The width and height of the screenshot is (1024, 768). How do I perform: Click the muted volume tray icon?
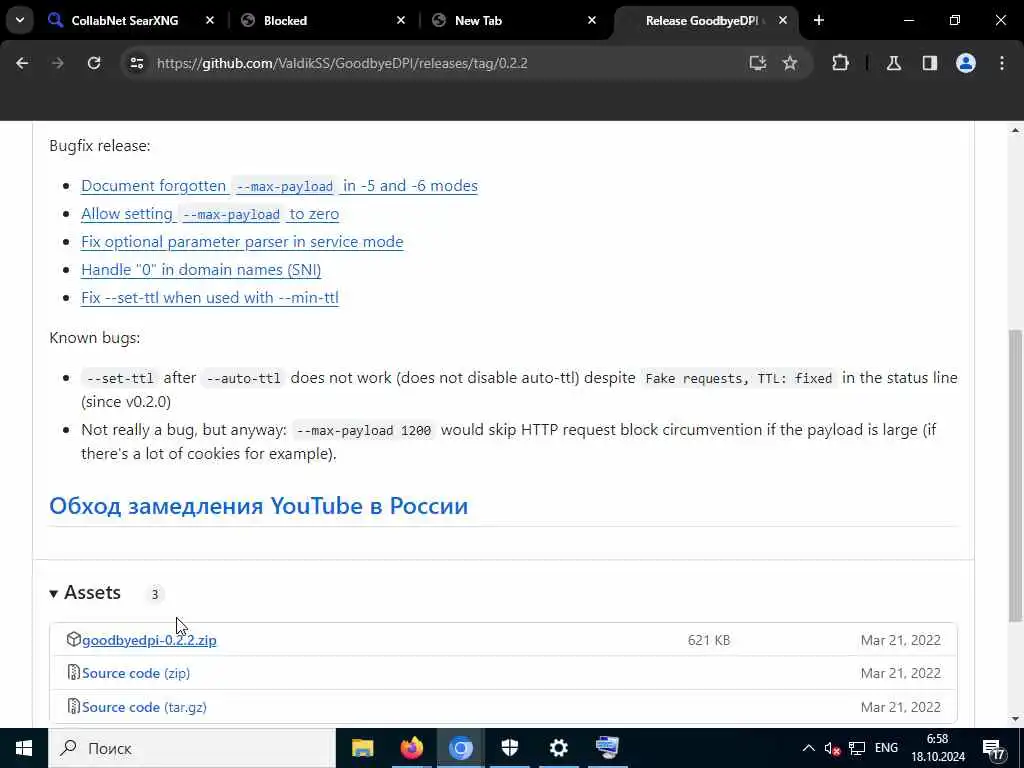point(832,748)
